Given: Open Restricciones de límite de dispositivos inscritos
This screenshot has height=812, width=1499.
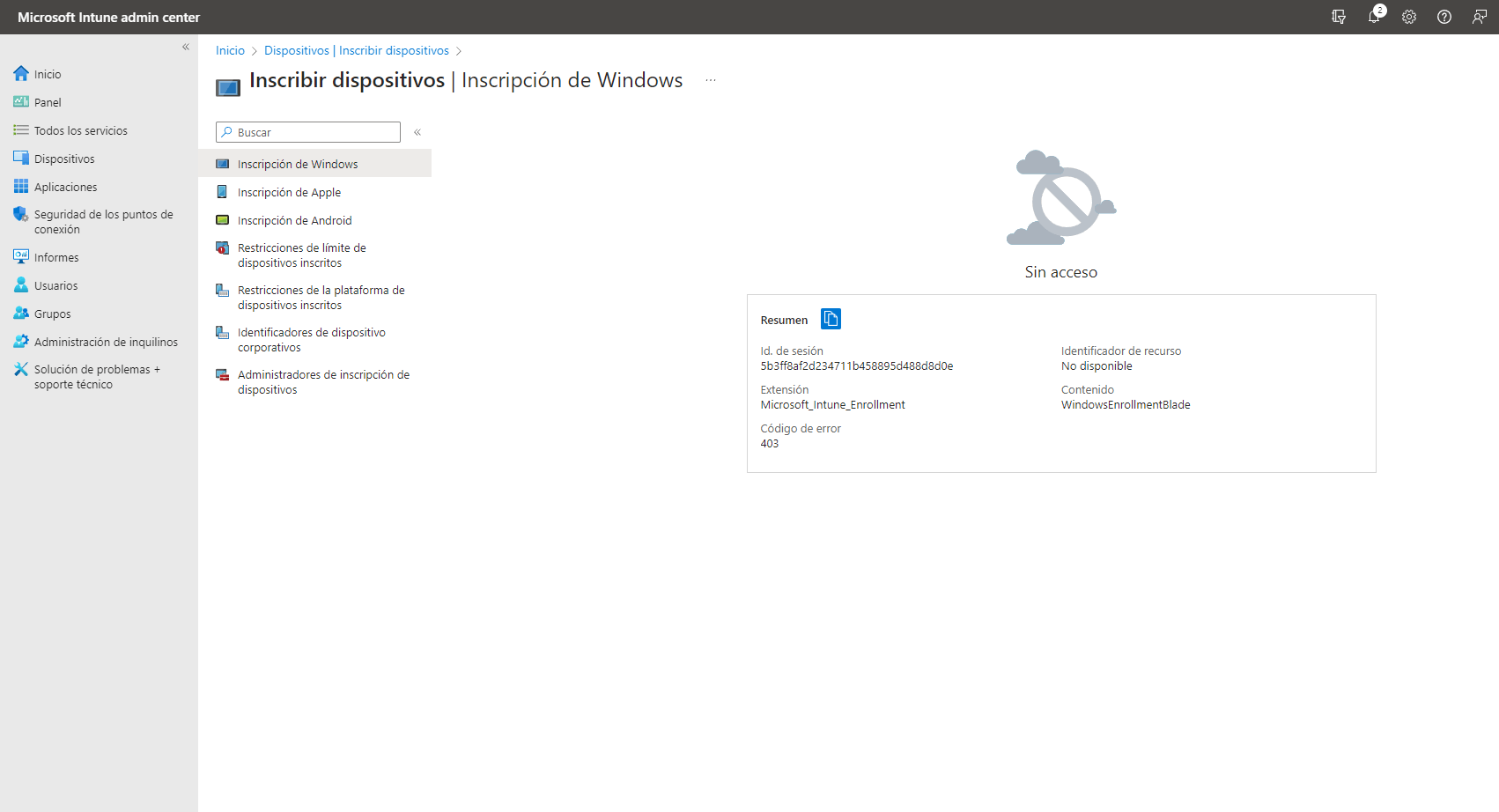Looking at the screenshot, I should tap(315, 255).
